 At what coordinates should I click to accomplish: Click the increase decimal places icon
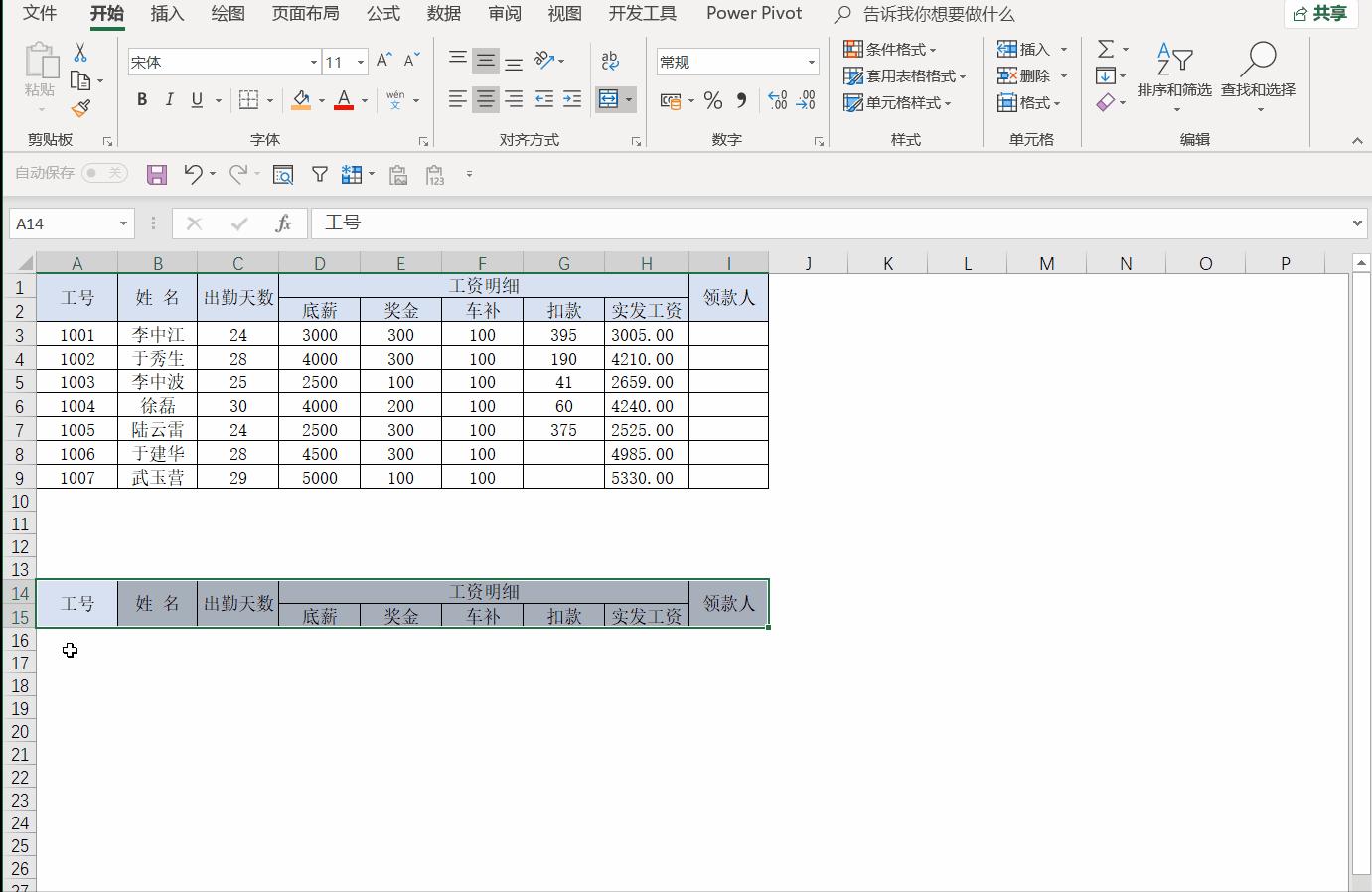(776, 99)
